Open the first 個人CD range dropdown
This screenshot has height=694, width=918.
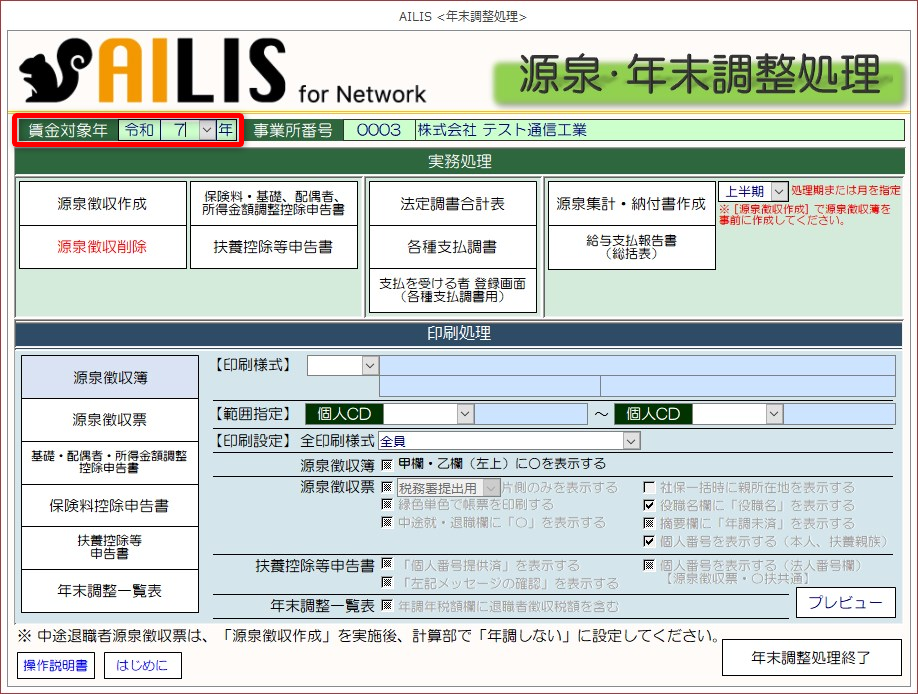tap(465, 414)
